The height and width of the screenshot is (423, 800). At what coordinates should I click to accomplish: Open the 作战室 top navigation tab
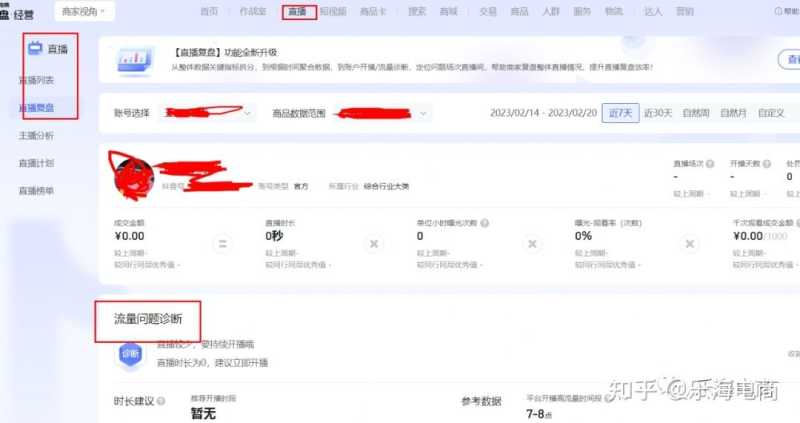pos(253,12)
